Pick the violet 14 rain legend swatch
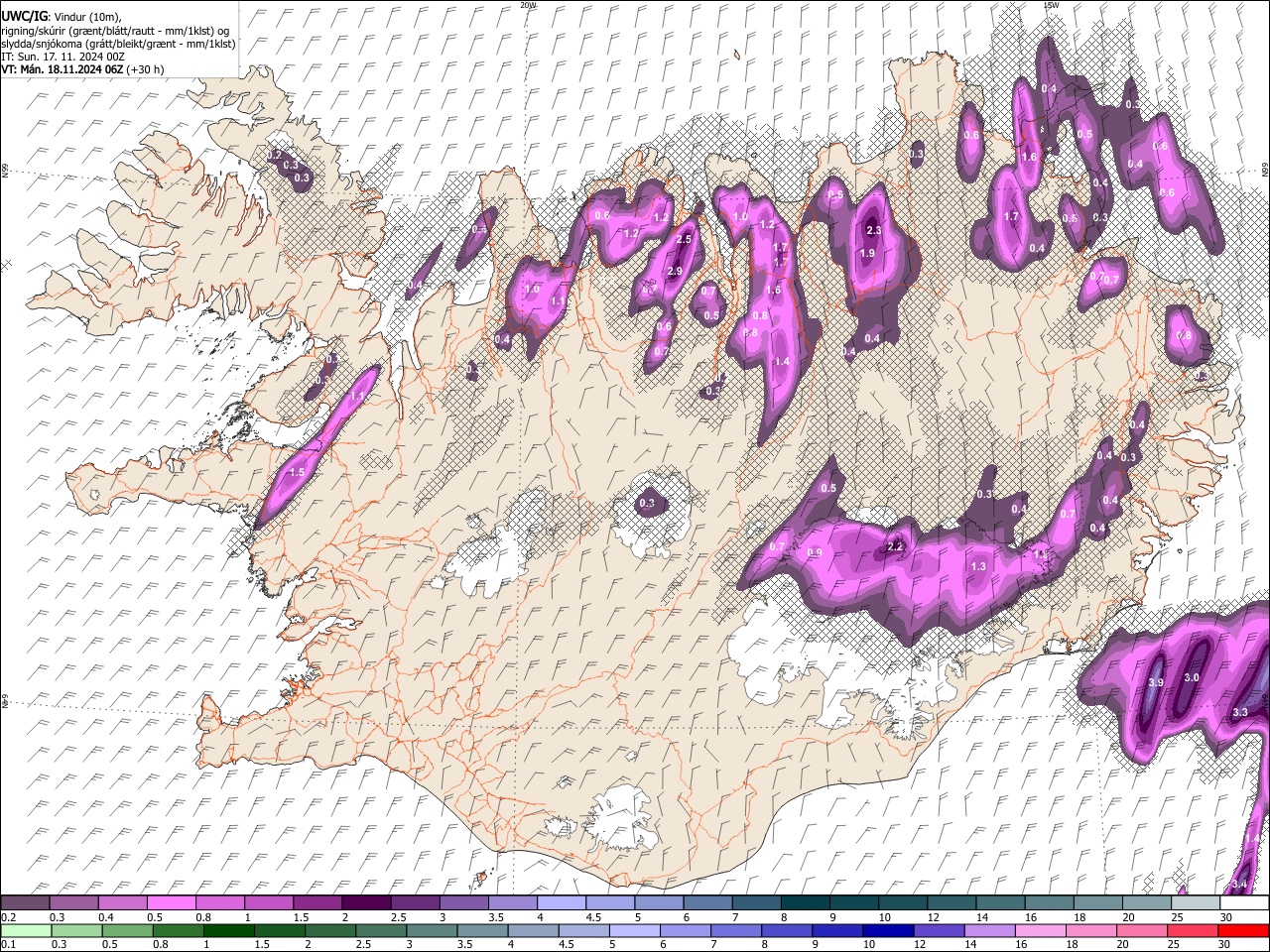Image resolution: width=1270 pixels, height=952 pixels. point(990,930)
